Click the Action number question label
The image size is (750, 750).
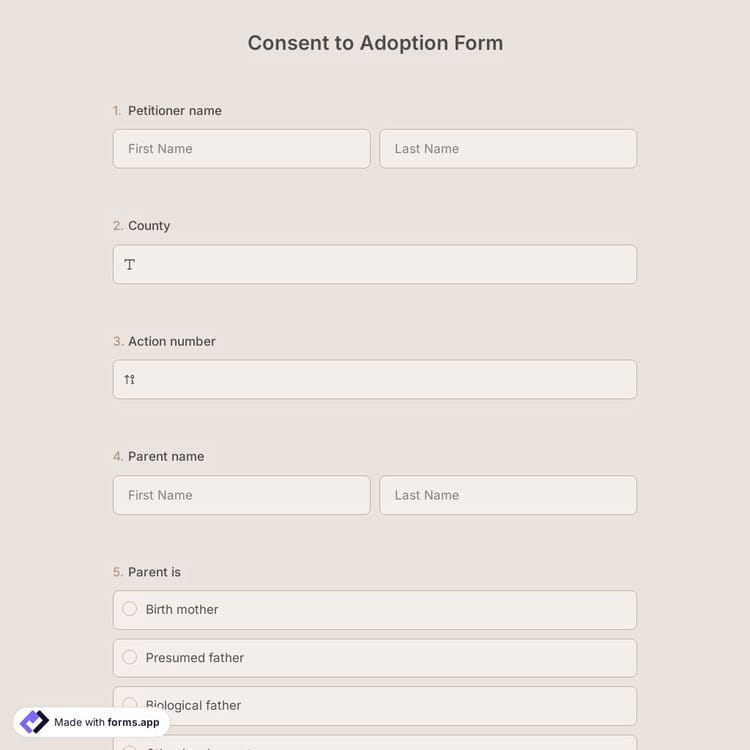click(171, 341)
